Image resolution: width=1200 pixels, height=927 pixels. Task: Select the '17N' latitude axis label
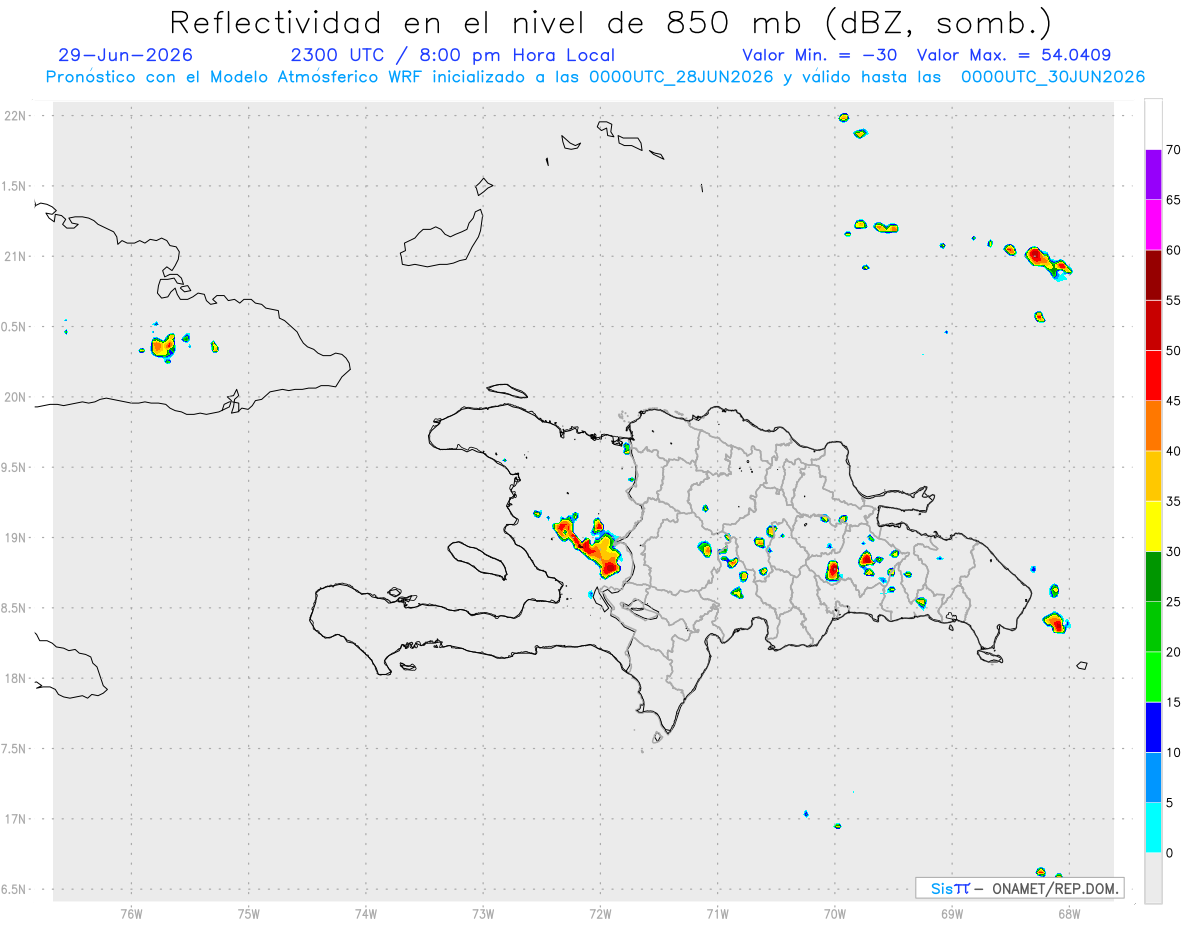[17, 819]
